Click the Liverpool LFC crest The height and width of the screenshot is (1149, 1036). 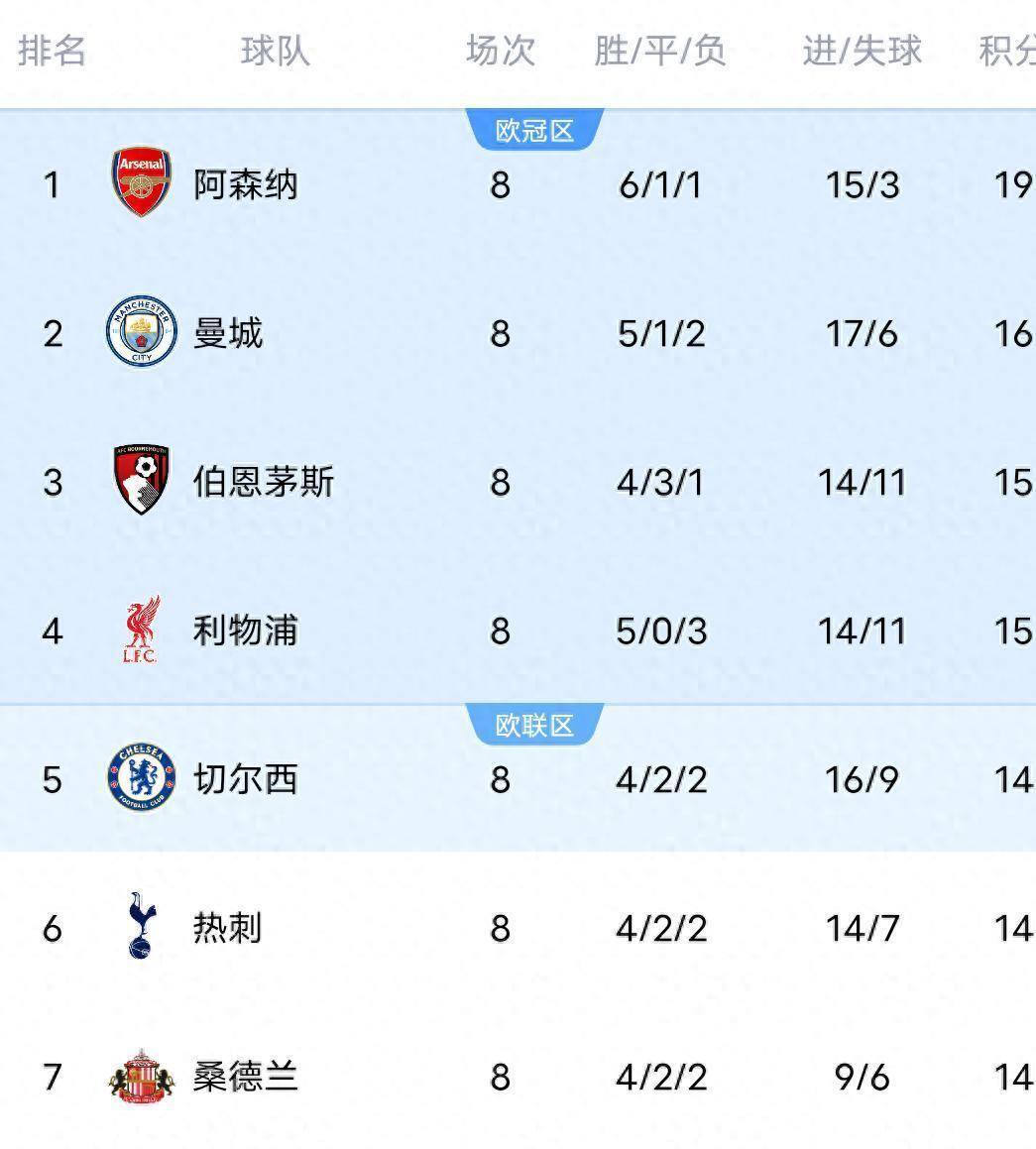tap(141, 630)
